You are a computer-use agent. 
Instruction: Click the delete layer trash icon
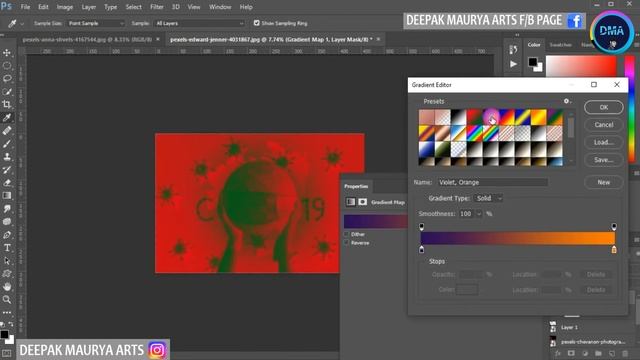tap(625, 353)
